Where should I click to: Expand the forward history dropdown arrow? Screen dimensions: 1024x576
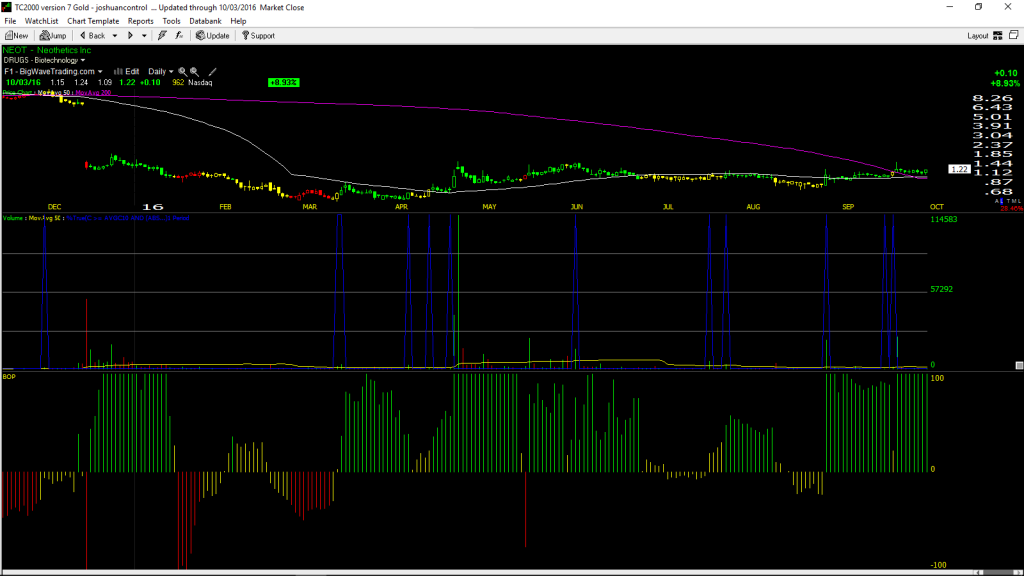coord(144,36)
